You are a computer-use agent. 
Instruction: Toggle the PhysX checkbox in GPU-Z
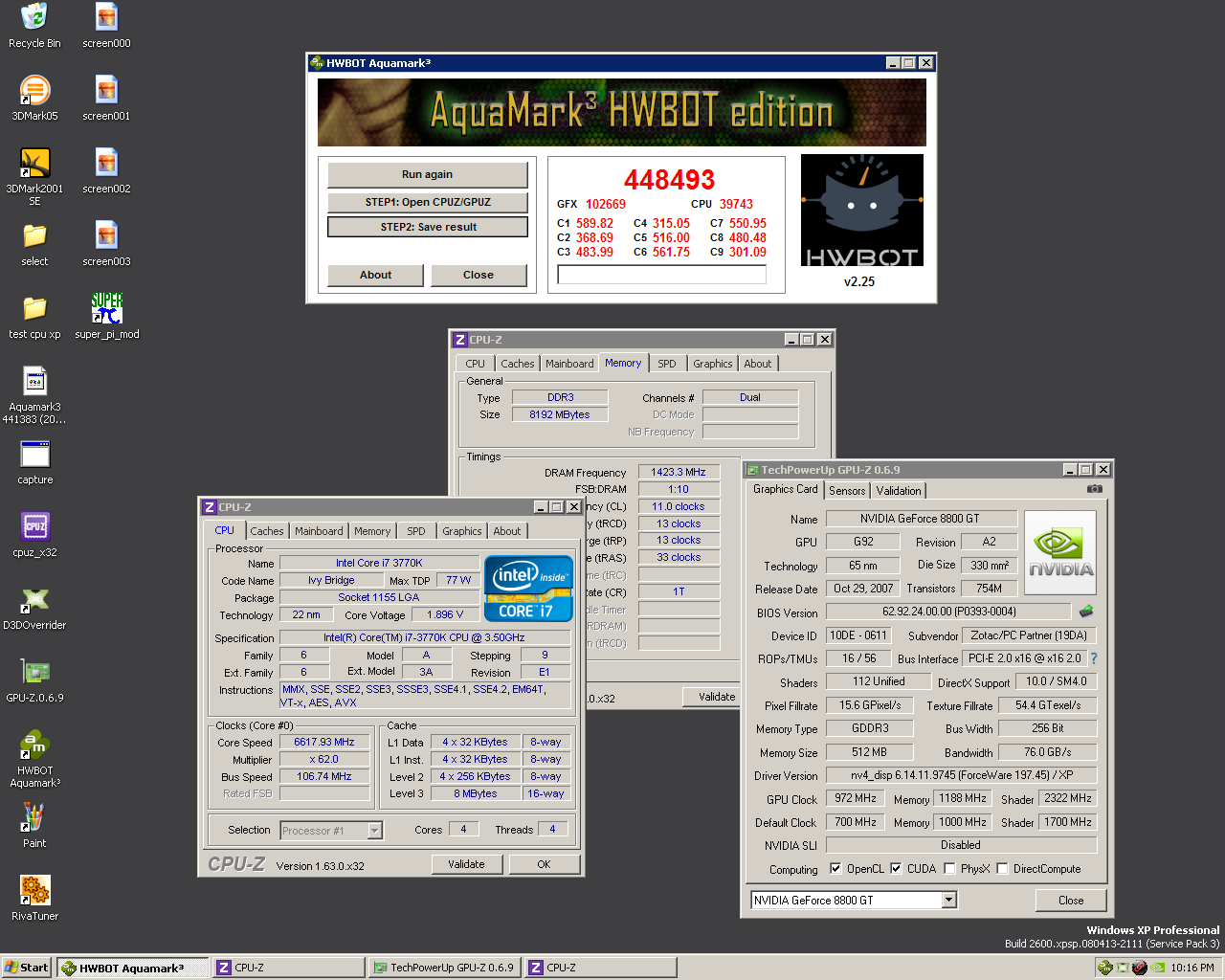point(949,869)
